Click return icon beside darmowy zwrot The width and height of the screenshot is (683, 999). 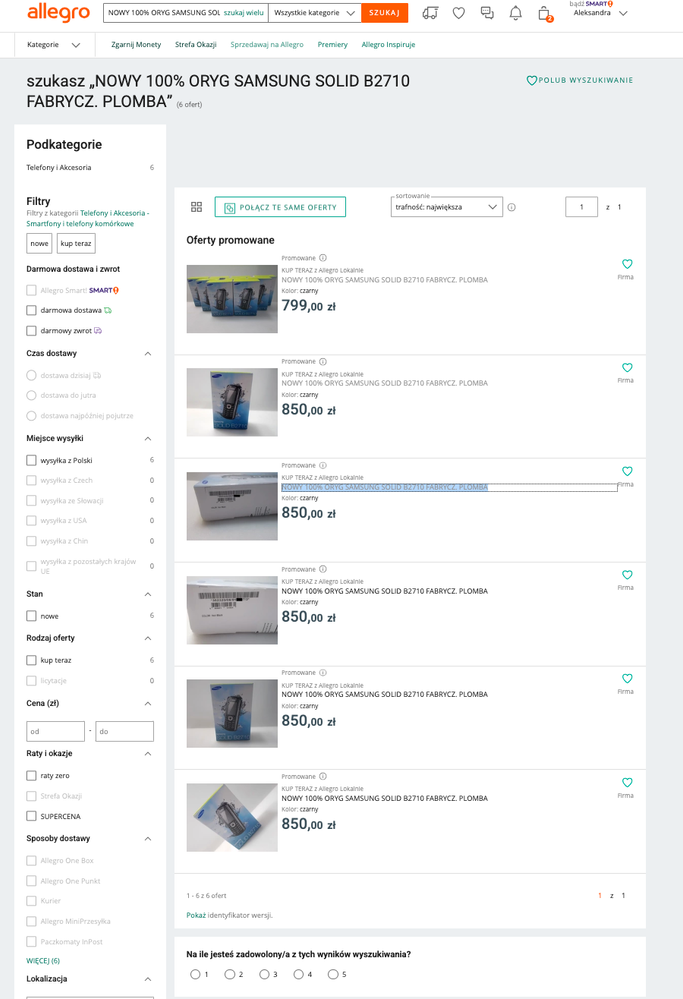point(97,331)
